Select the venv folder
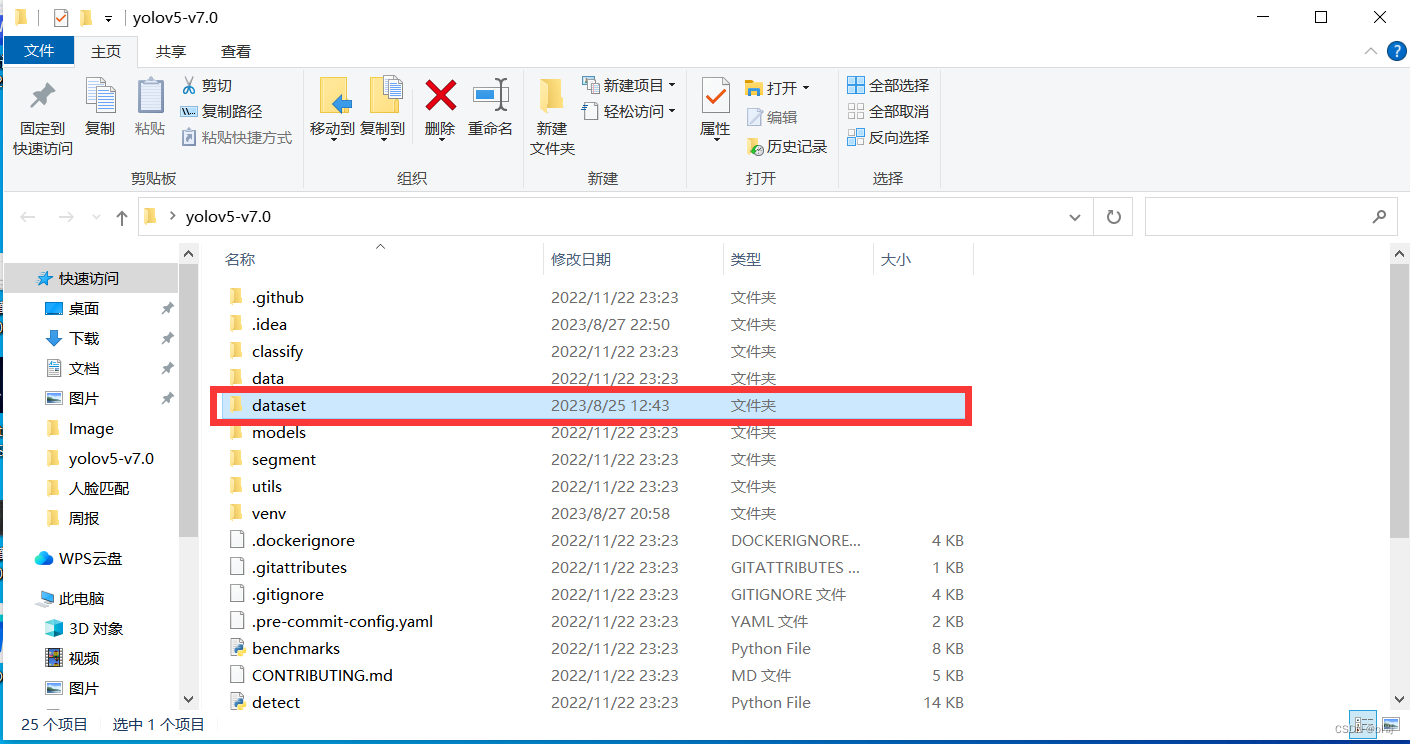Viewport: 1410px width, 744px height. 269,513
